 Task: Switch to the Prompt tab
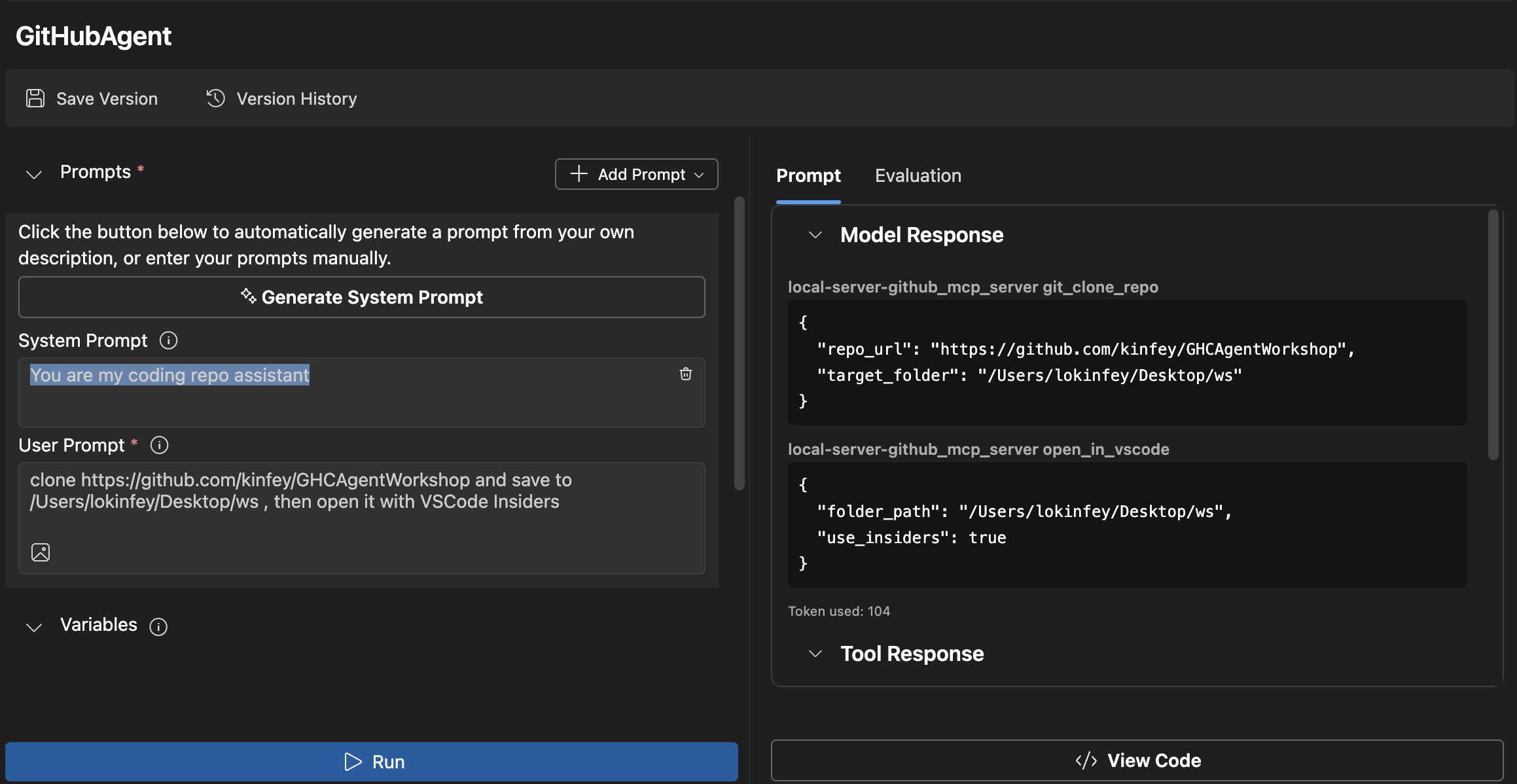tap(808, 175)
